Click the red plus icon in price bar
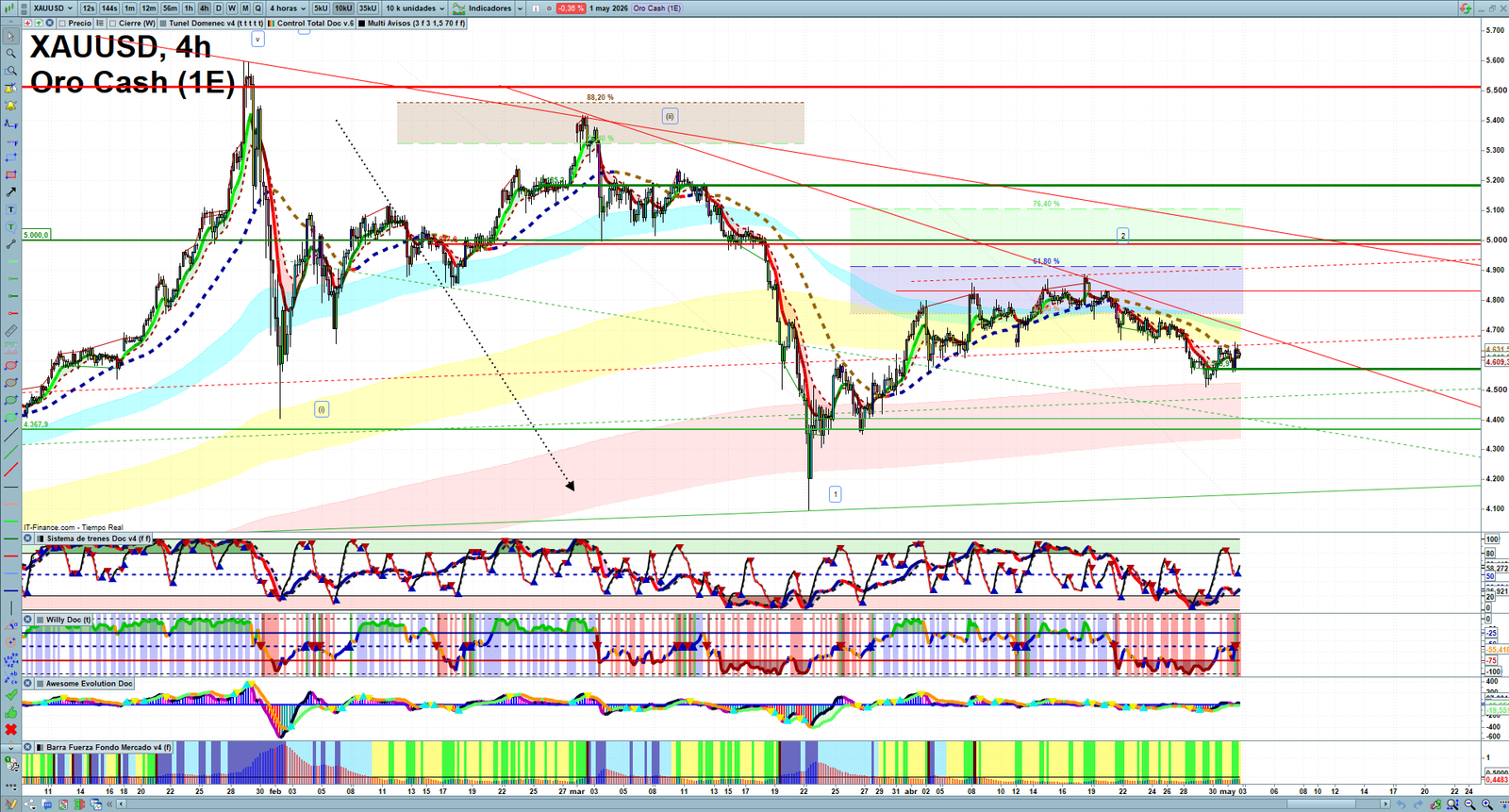The height and width of the screenshot is (812, 1509). pos(27,23)
